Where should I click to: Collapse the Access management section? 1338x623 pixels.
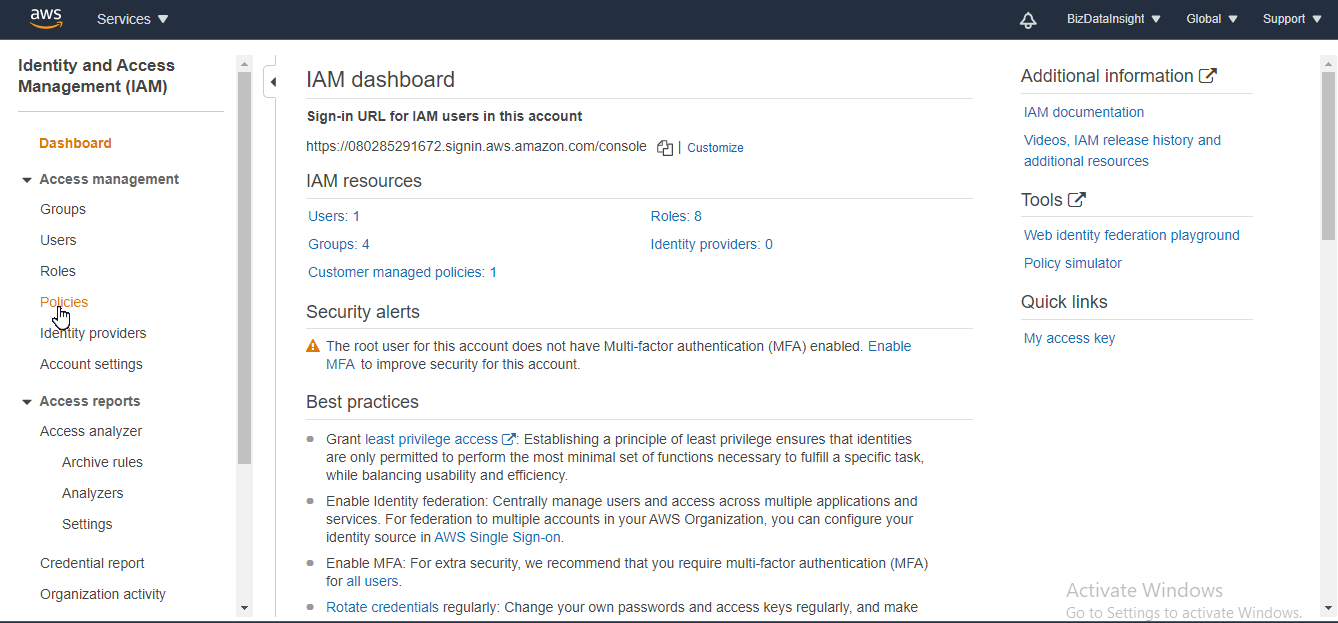click(26, 179)
